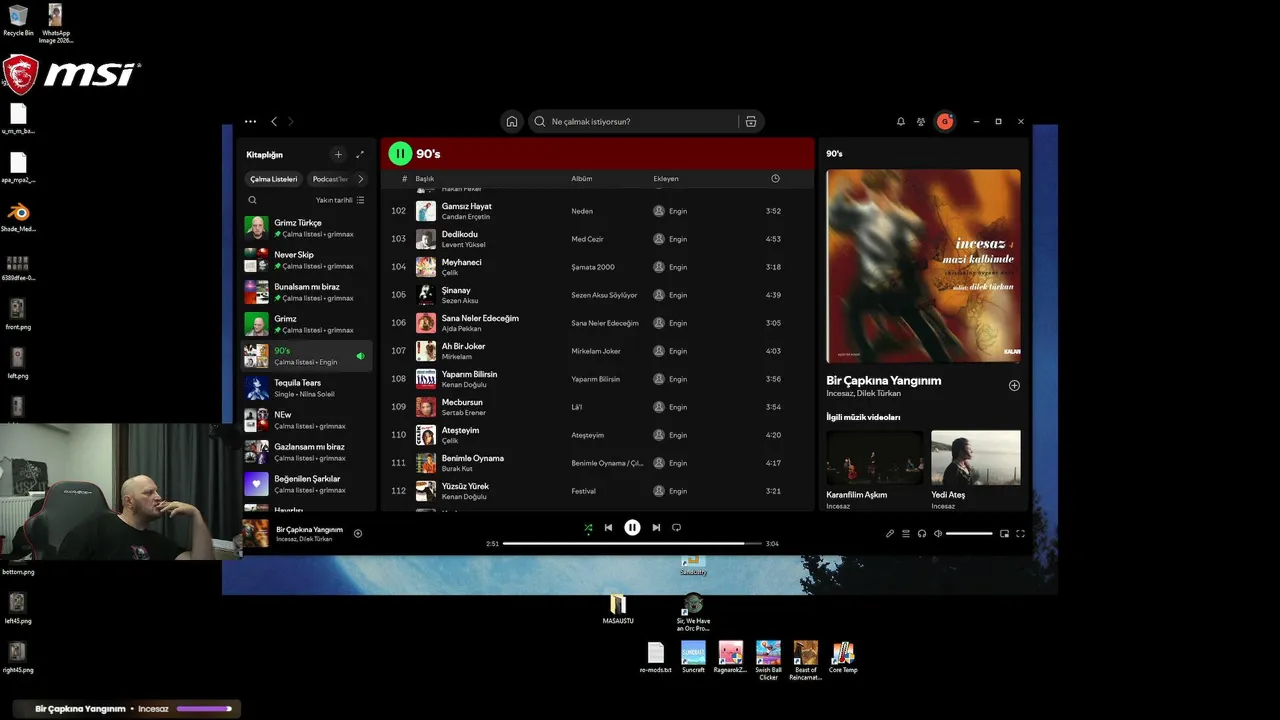The height and width of the screenshot is (720, 1280).
Task: Open the play queue
Action: tap(906, 533)
